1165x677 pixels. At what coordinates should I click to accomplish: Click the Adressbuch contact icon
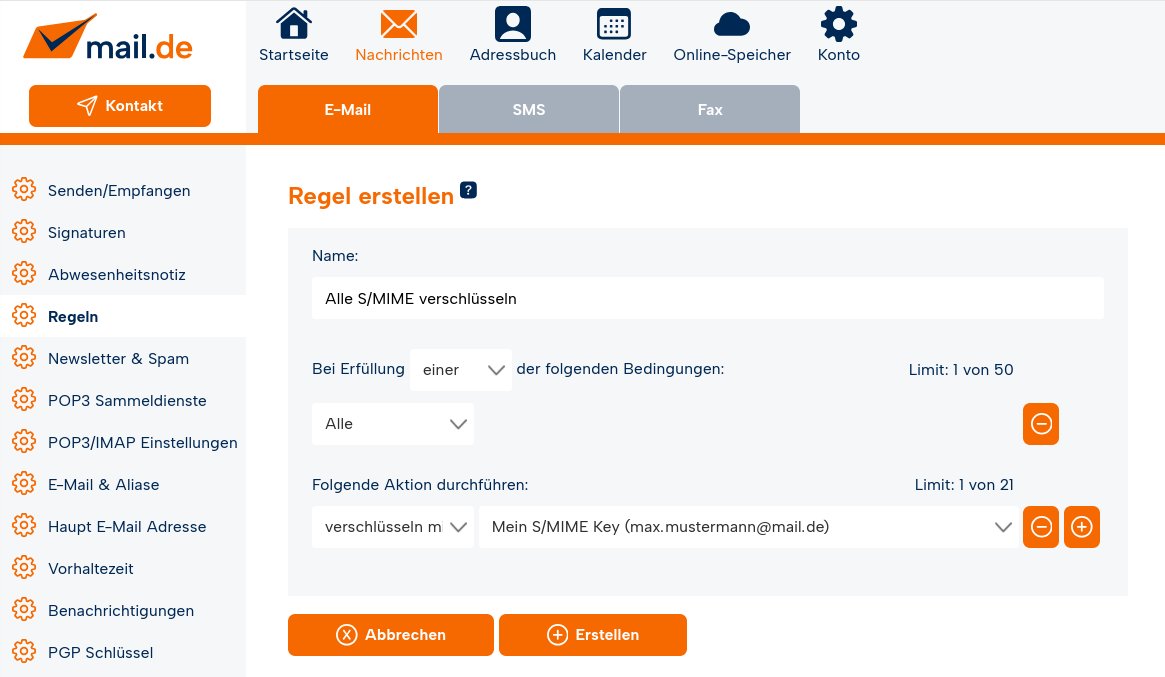coord(512,24)
